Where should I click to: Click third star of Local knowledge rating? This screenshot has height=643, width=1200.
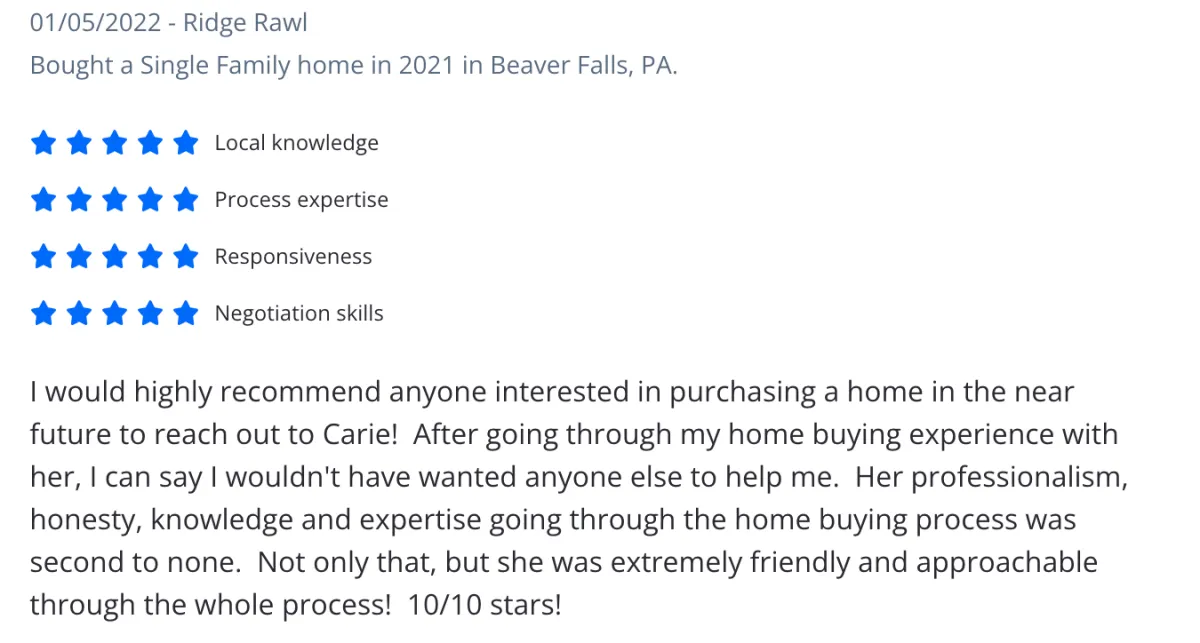pos(115,143)
